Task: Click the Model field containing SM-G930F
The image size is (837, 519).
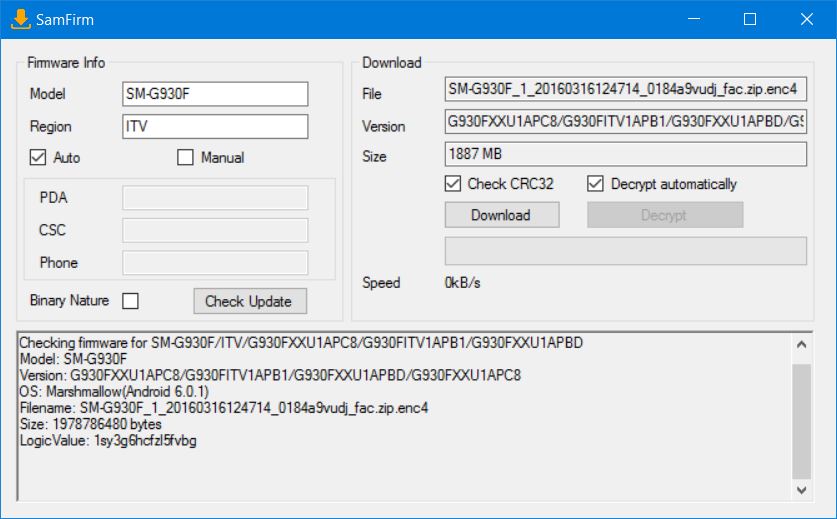Action: [x=214, y=94]
